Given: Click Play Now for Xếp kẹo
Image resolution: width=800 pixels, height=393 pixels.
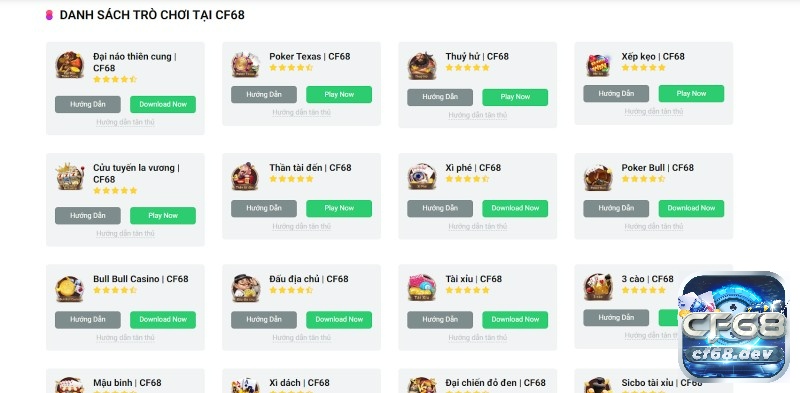Looking at the screenshot, I should click(691, 93).
